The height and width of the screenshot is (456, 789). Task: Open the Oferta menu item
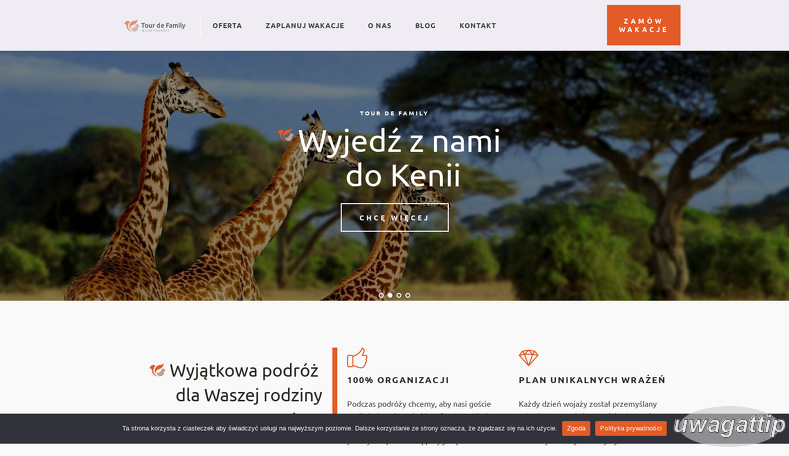tap(227, 26)
